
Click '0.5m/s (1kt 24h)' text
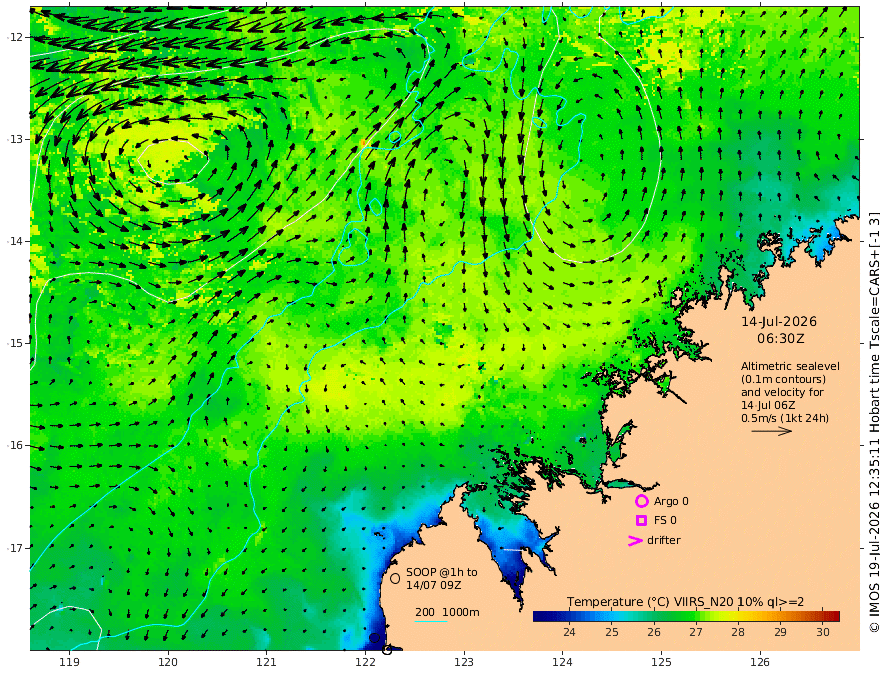pyautogui.click(x=785, y=418)
